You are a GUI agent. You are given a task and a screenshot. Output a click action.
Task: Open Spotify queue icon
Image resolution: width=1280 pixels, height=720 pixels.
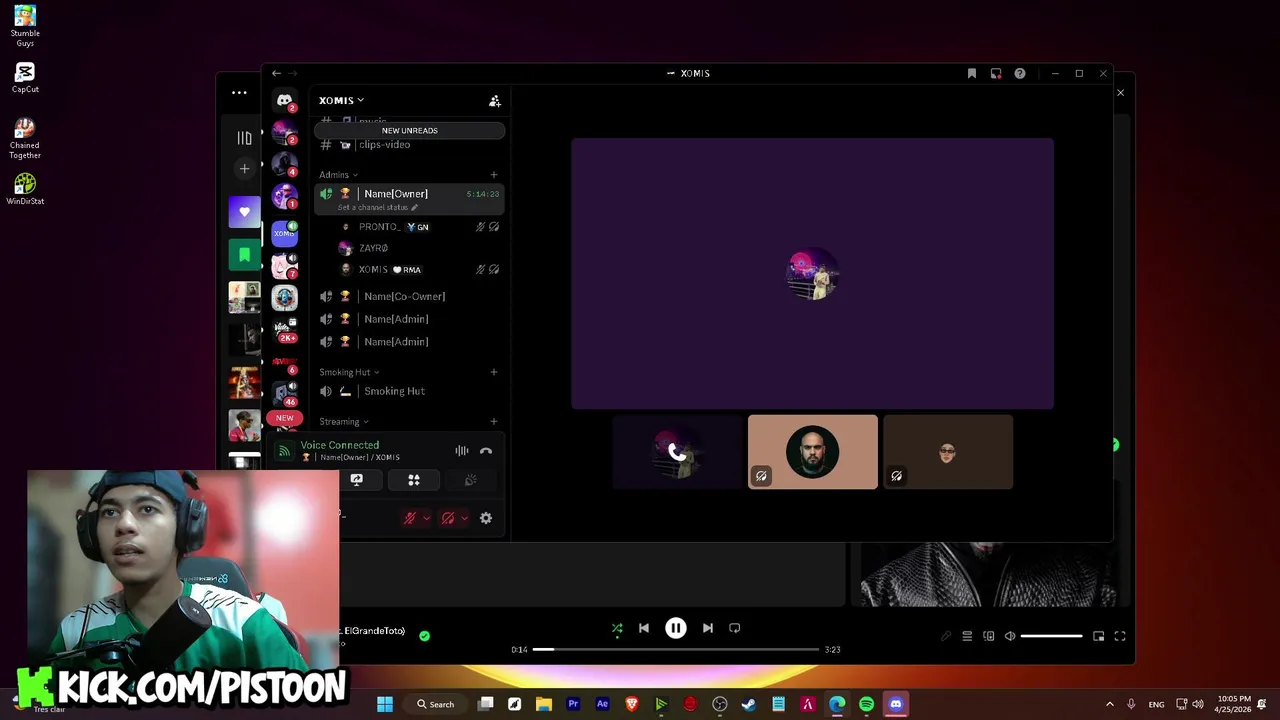(x=967, y=636)
